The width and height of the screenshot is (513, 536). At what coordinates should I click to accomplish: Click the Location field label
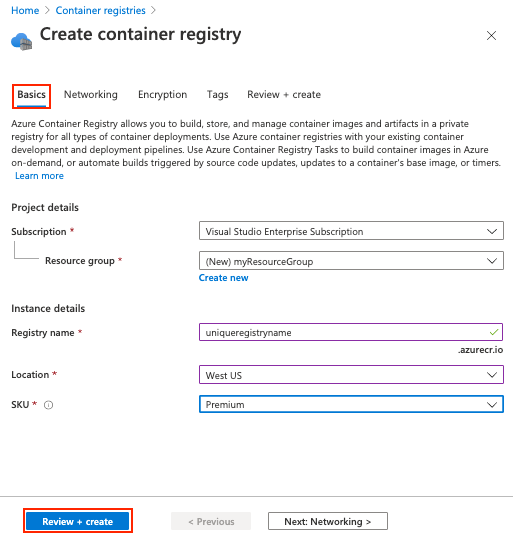pyautogui.click(x=30, y=375)
